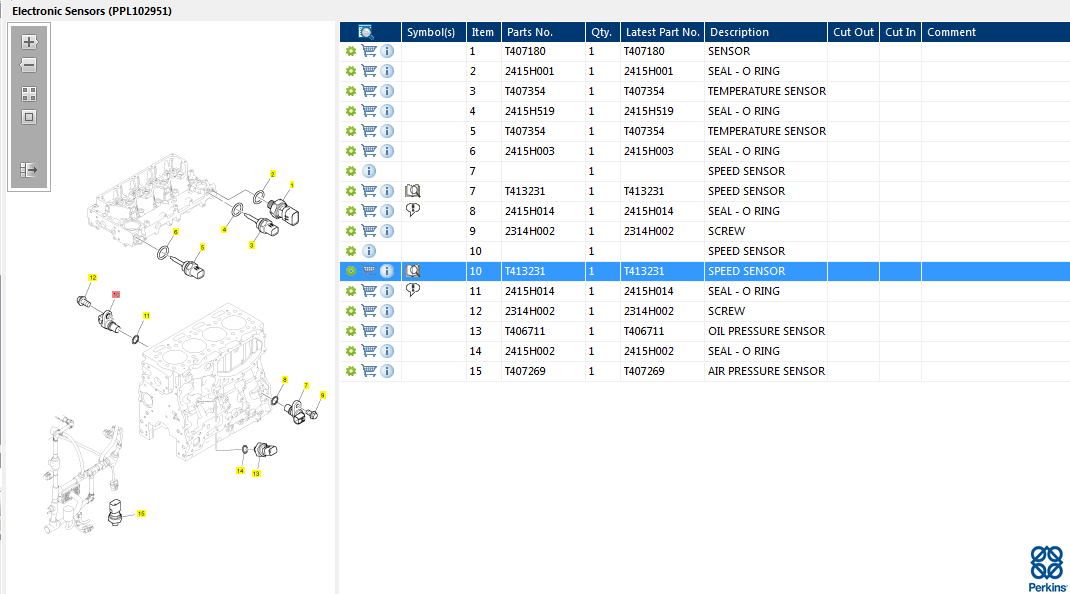Click the zoom out minus button

[29, 65]
